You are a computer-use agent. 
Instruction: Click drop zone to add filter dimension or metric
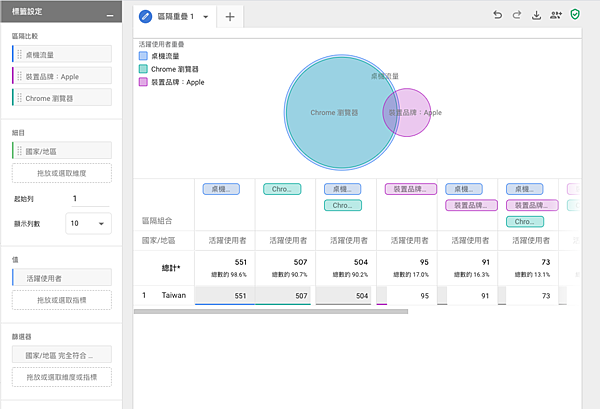point(62,377)
